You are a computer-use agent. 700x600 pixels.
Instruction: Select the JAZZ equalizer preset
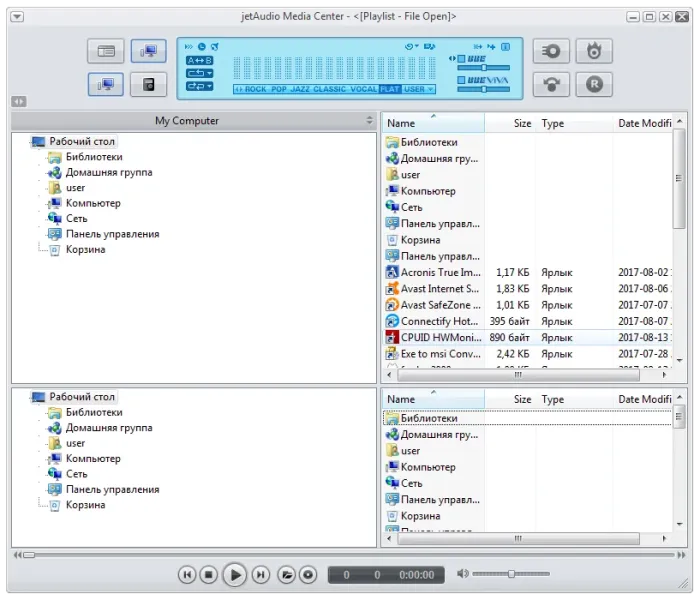299,89
